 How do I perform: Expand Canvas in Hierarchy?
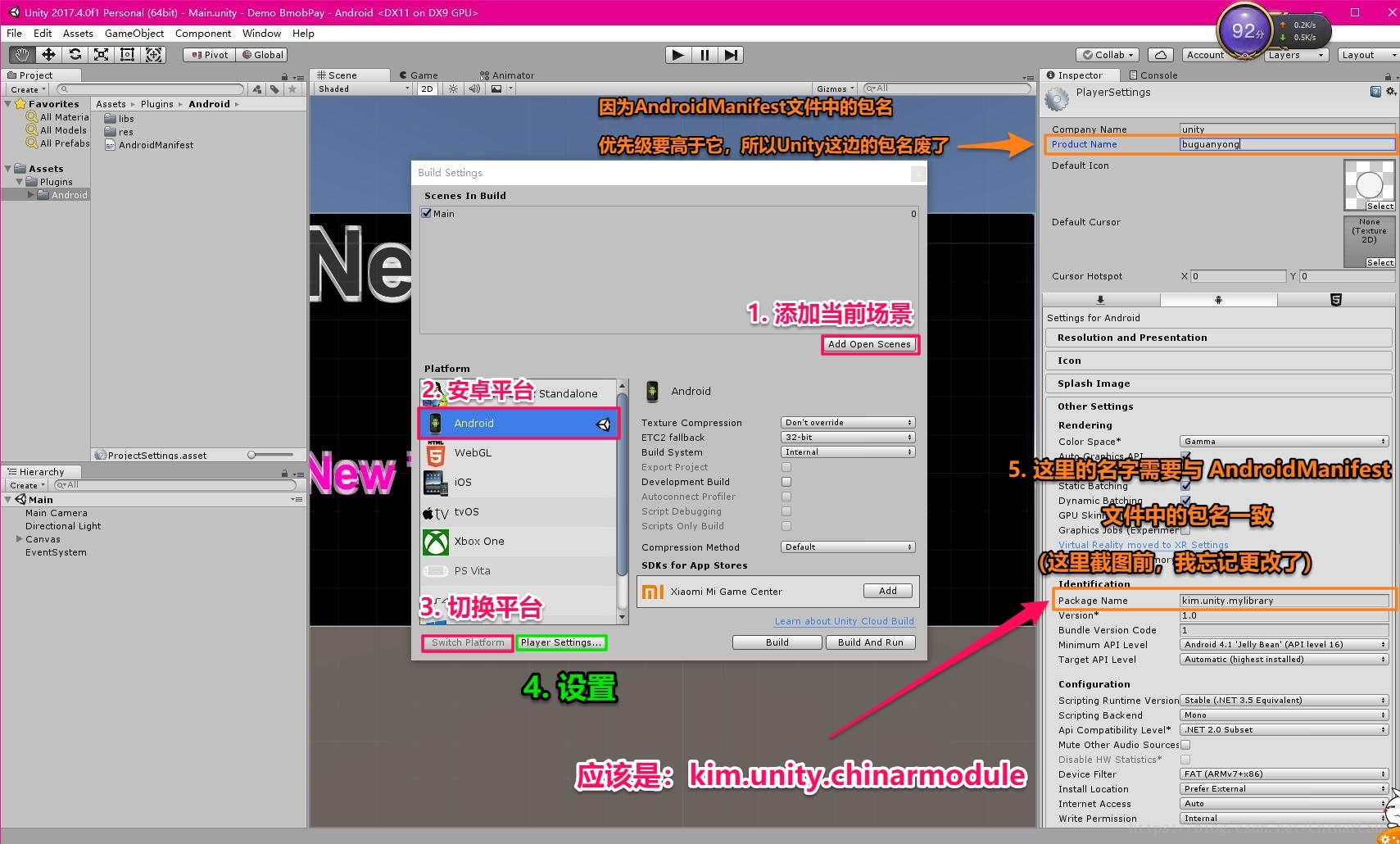19,539
